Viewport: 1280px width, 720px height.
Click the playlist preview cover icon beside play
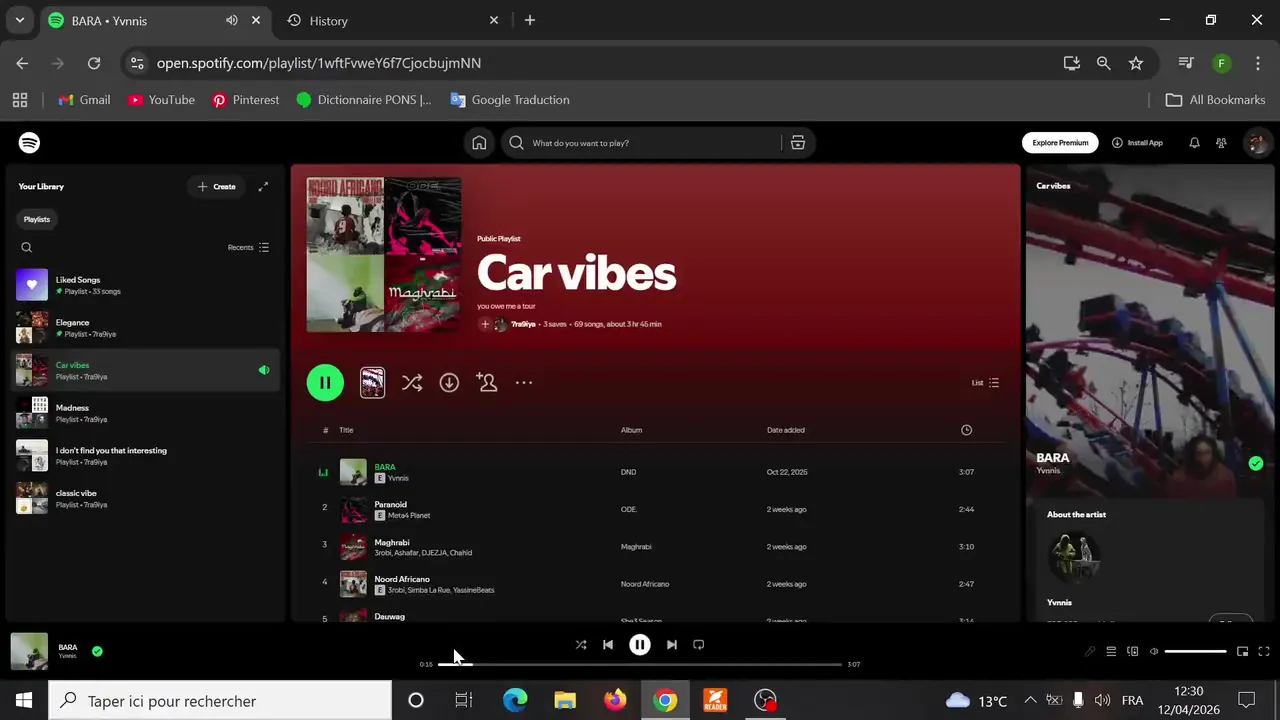372,383
